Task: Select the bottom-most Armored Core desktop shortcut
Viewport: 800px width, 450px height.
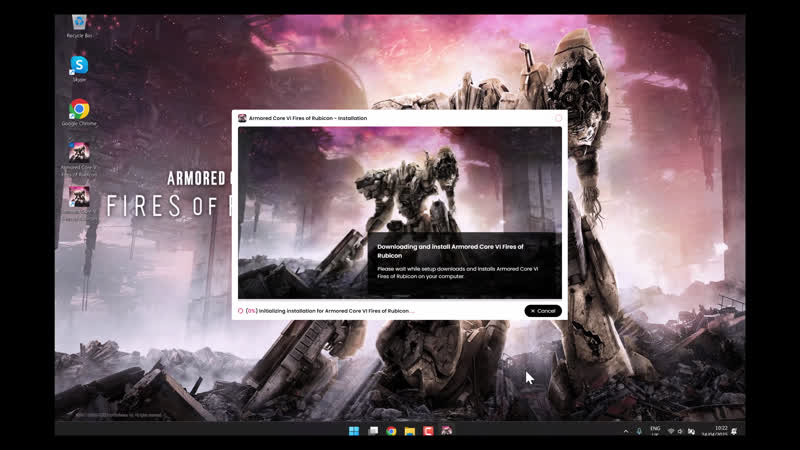Action: [x=79, y=203]
